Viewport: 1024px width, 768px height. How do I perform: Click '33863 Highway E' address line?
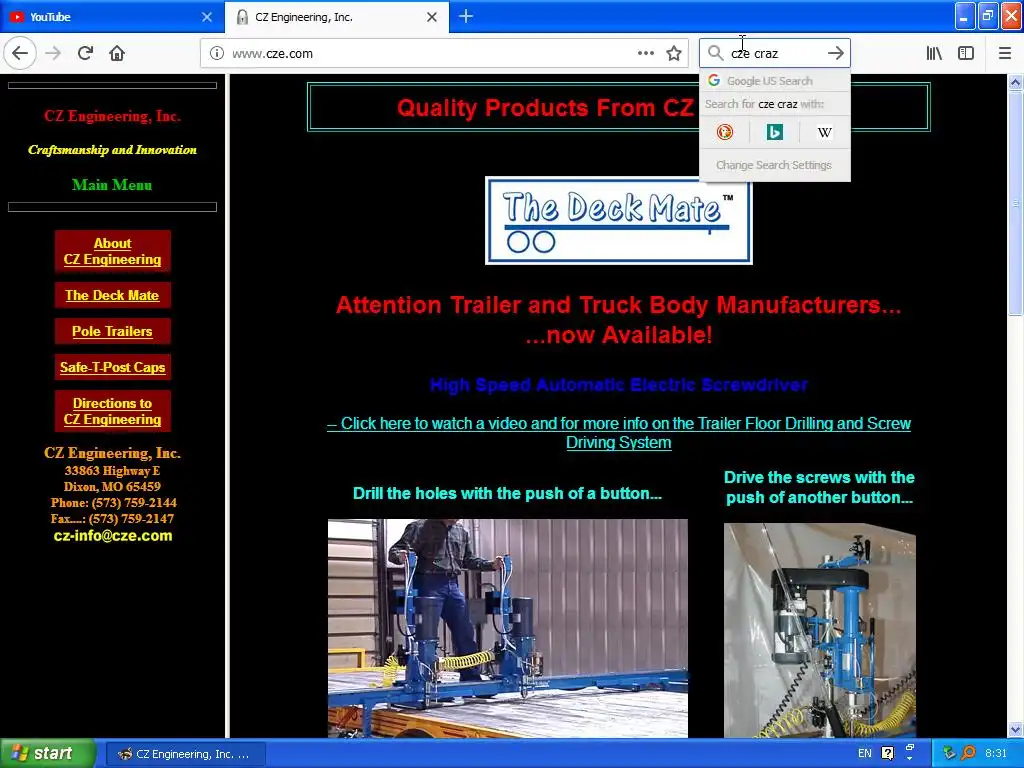pyautogui.click(x=112, y=471)
